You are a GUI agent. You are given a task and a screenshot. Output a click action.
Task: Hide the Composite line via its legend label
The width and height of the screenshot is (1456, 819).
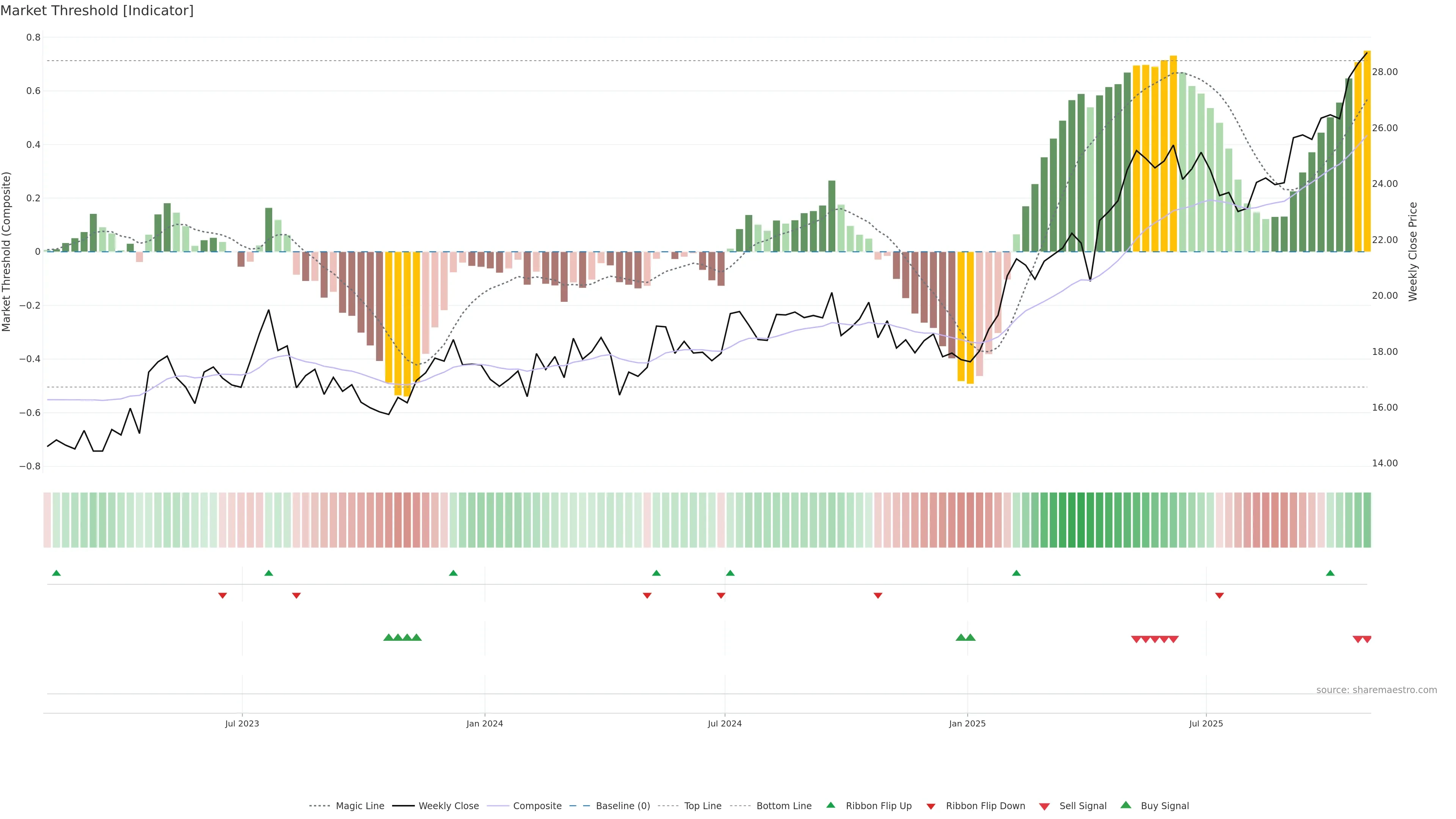click(x=537, y=806)
